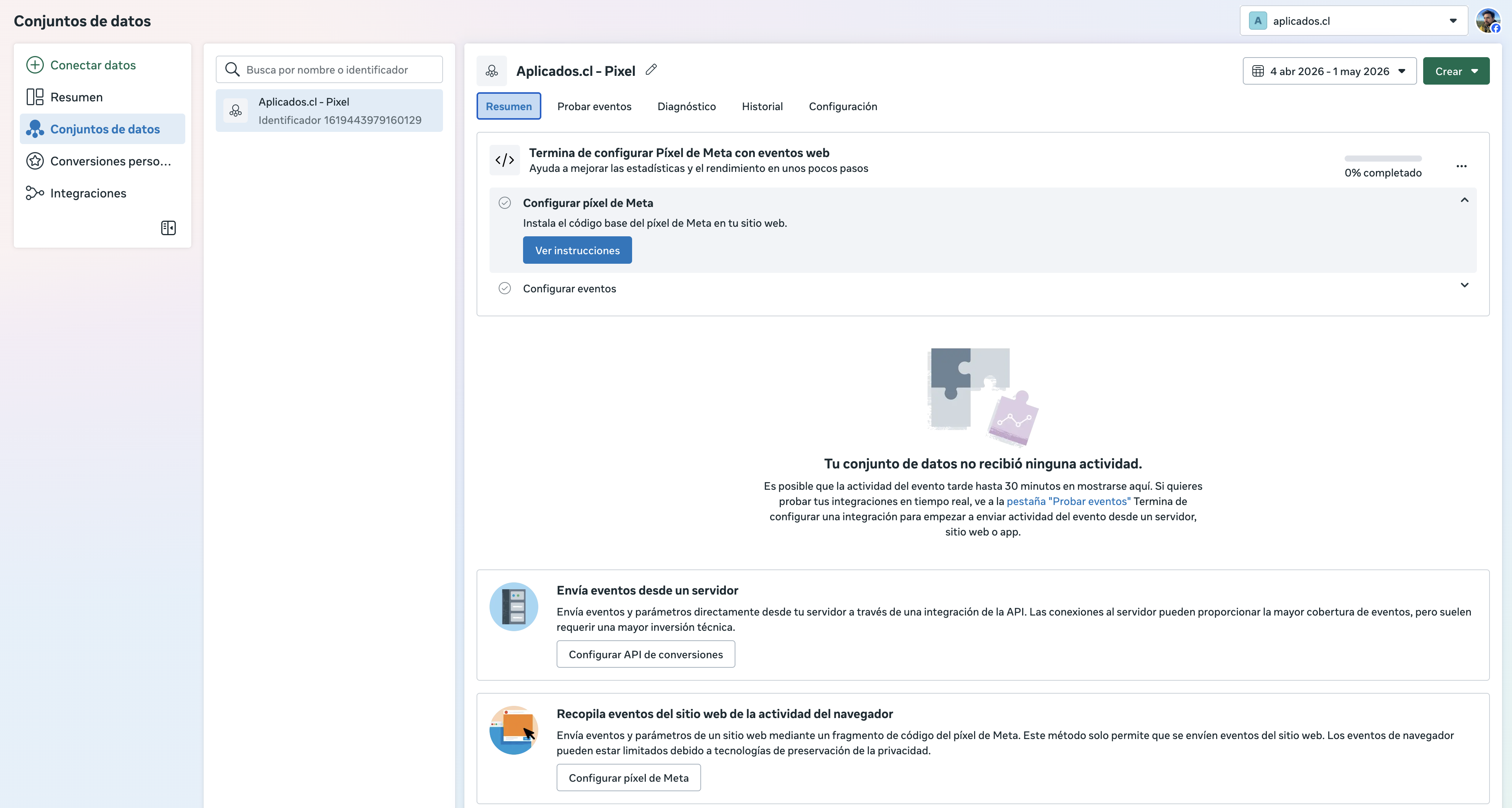The image size is (1512, 808).
Task: Click the lower Configurar píxel de Meta button
Action: pyautogui.click(x=629, y=778)
